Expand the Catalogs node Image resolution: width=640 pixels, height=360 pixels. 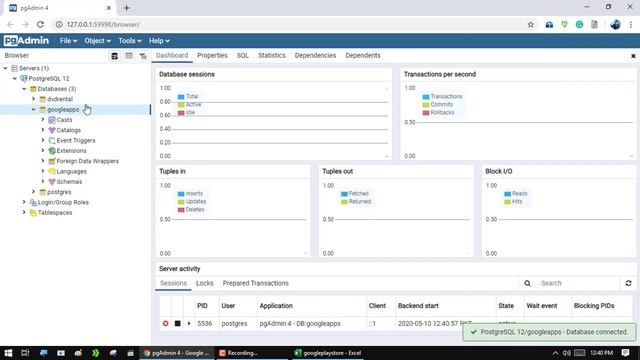pos(43,130)
